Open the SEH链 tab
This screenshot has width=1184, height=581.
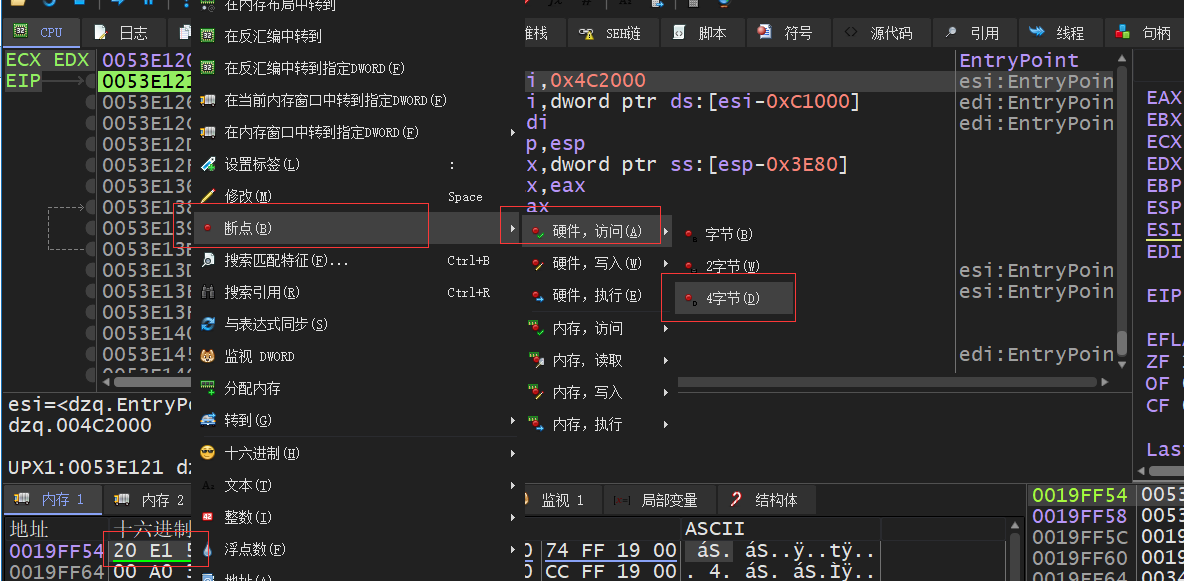[611, 33]
